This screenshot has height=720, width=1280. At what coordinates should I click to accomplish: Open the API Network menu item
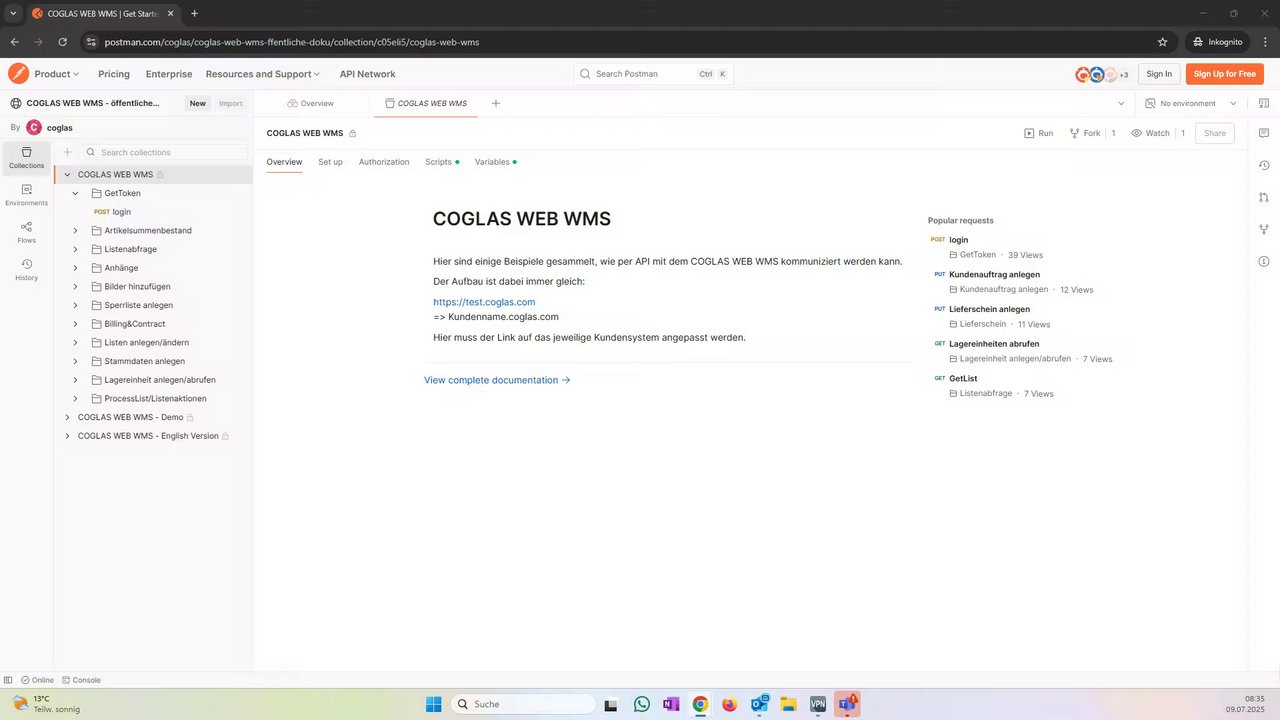[x=367, y=74]
